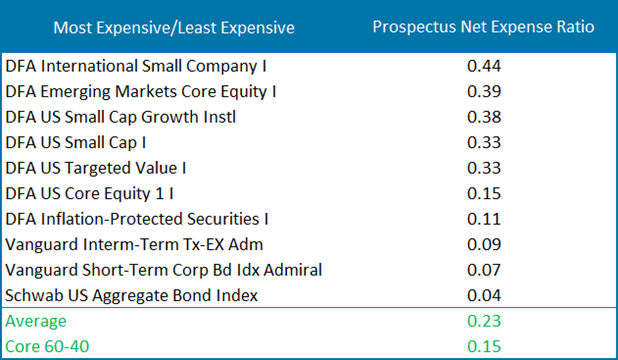Select the 0.38 expense ratio value

pyautogui.click(x=484, y=117)
